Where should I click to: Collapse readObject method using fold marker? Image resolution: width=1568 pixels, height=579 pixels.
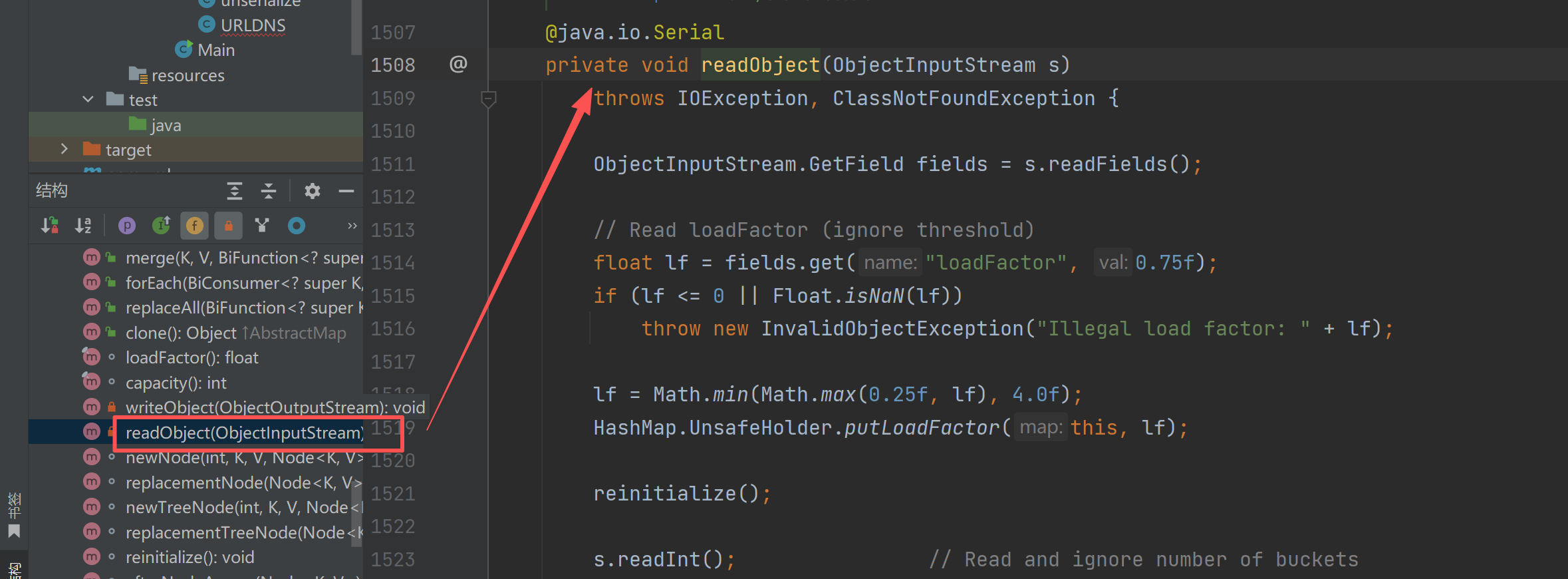pyautogui.click(x=488, y=99)
